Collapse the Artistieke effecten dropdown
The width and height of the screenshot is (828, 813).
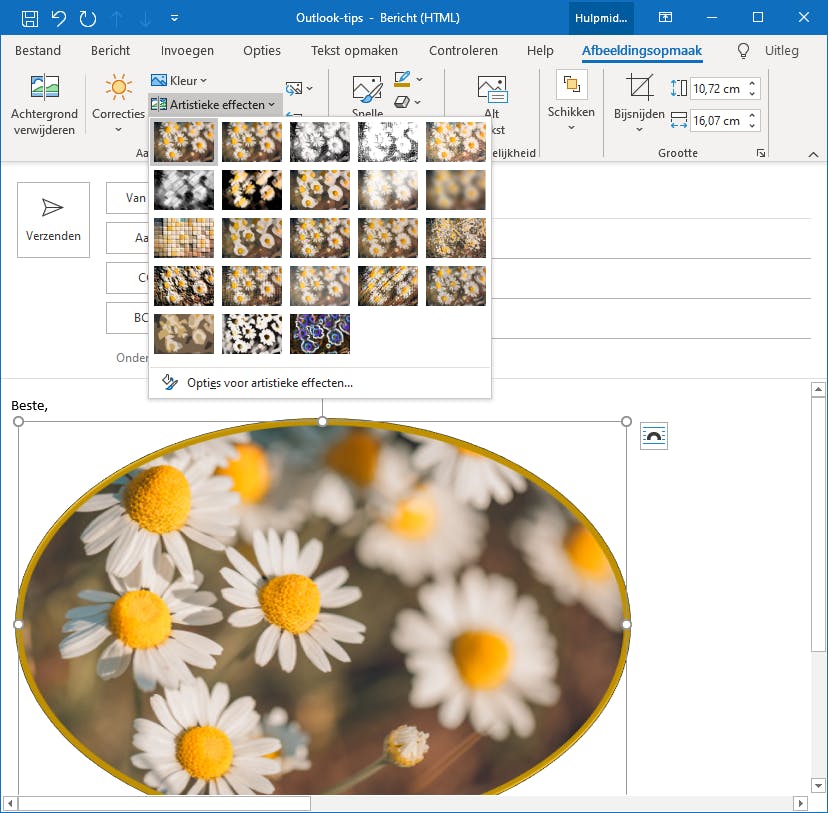pyautogui.click(x=215, y=104)
